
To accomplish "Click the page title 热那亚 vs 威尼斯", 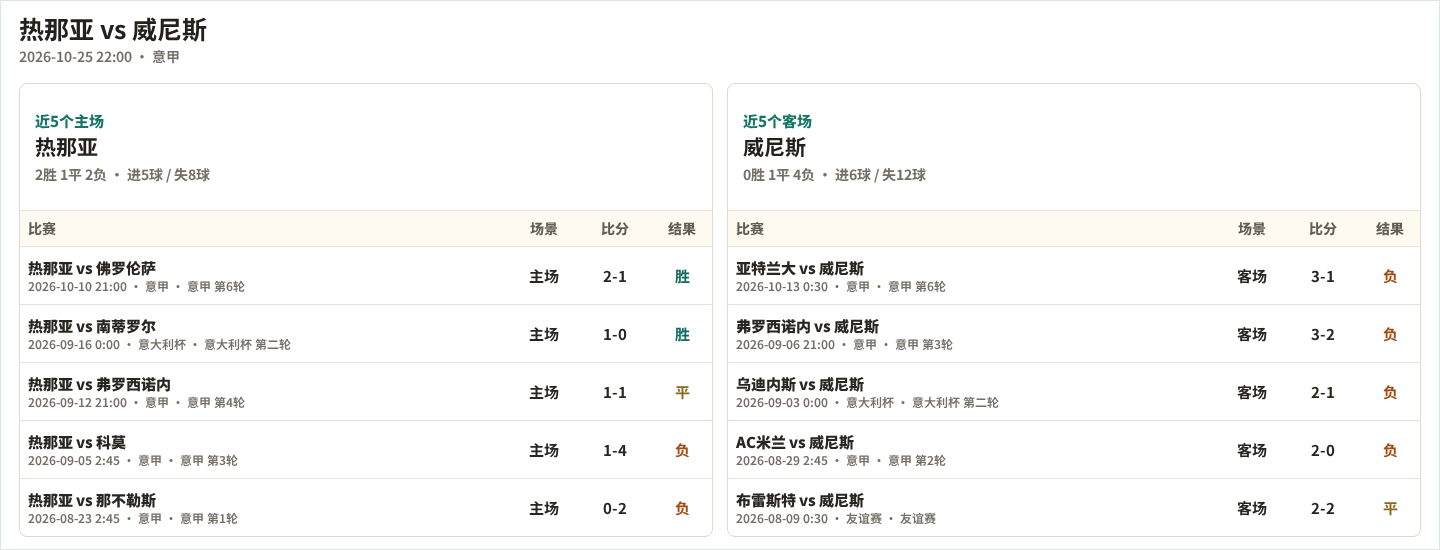I will (113, 30).
